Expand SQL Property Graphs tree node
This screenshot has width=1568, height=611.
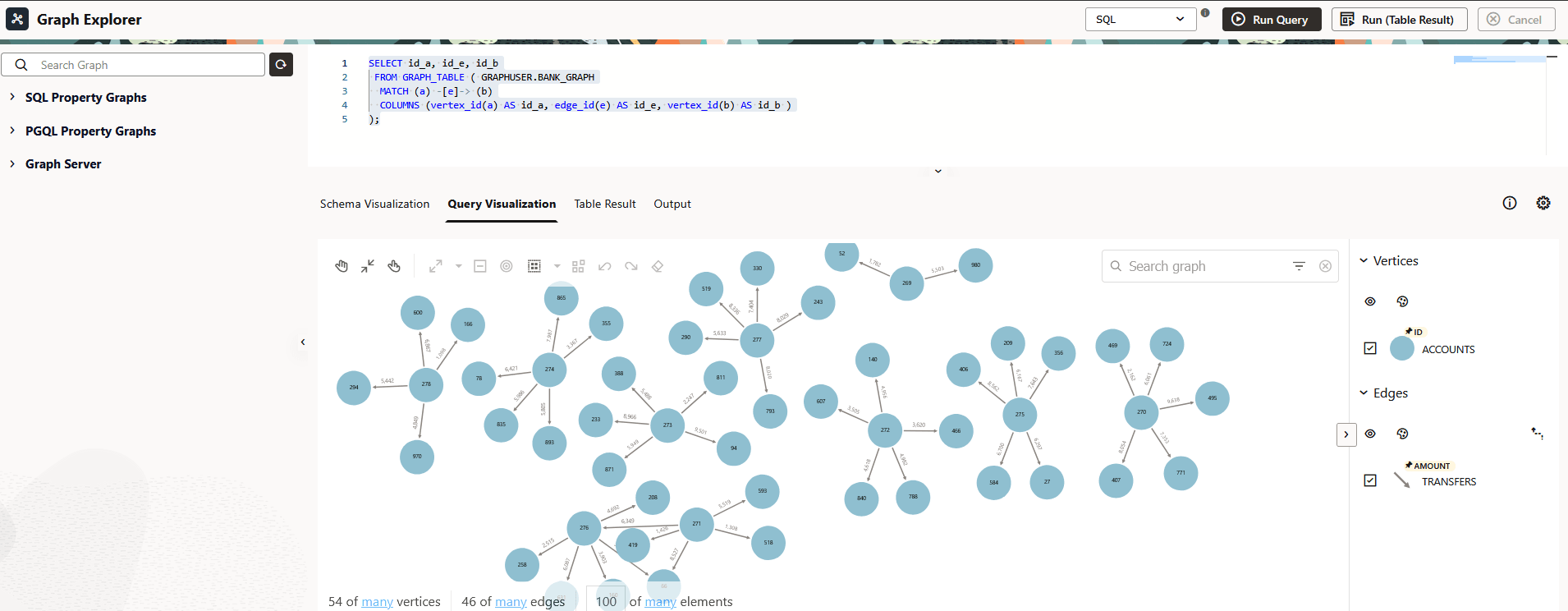coord(12,97)
